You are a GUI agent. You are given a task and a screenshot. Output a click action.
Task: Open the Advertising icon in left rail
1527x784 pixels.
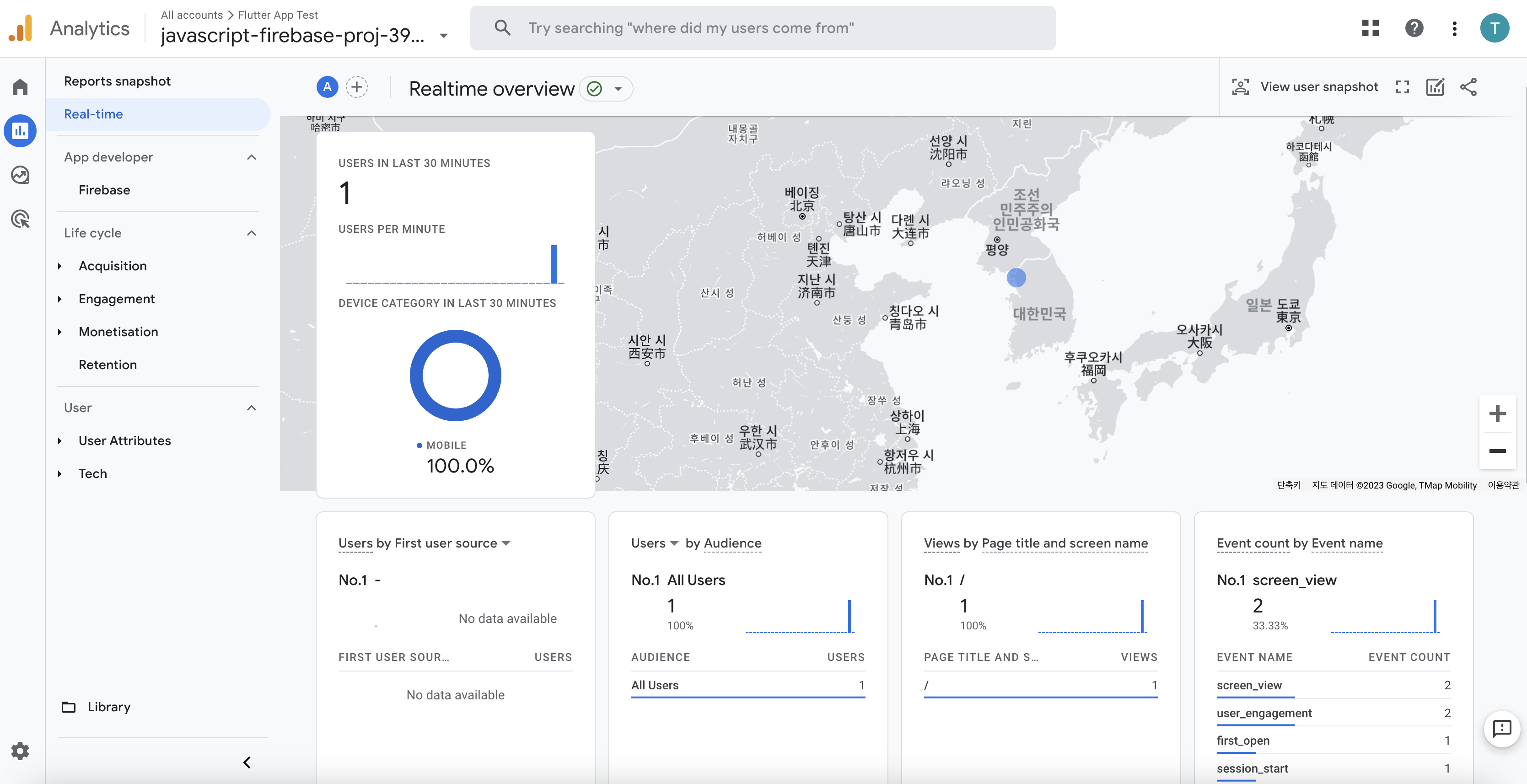pos(20,219)
